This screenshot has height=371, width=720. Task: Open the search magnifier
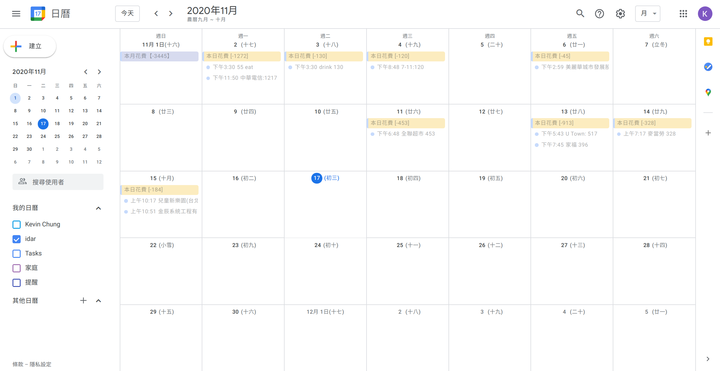(580, 14)
